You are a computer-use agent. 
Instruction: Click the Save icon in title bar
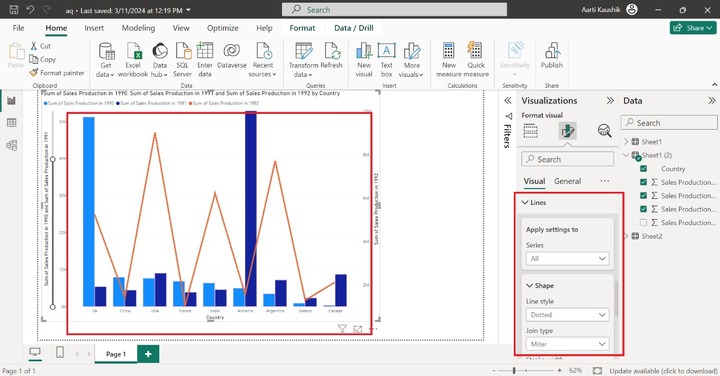(x=14, y=10)
